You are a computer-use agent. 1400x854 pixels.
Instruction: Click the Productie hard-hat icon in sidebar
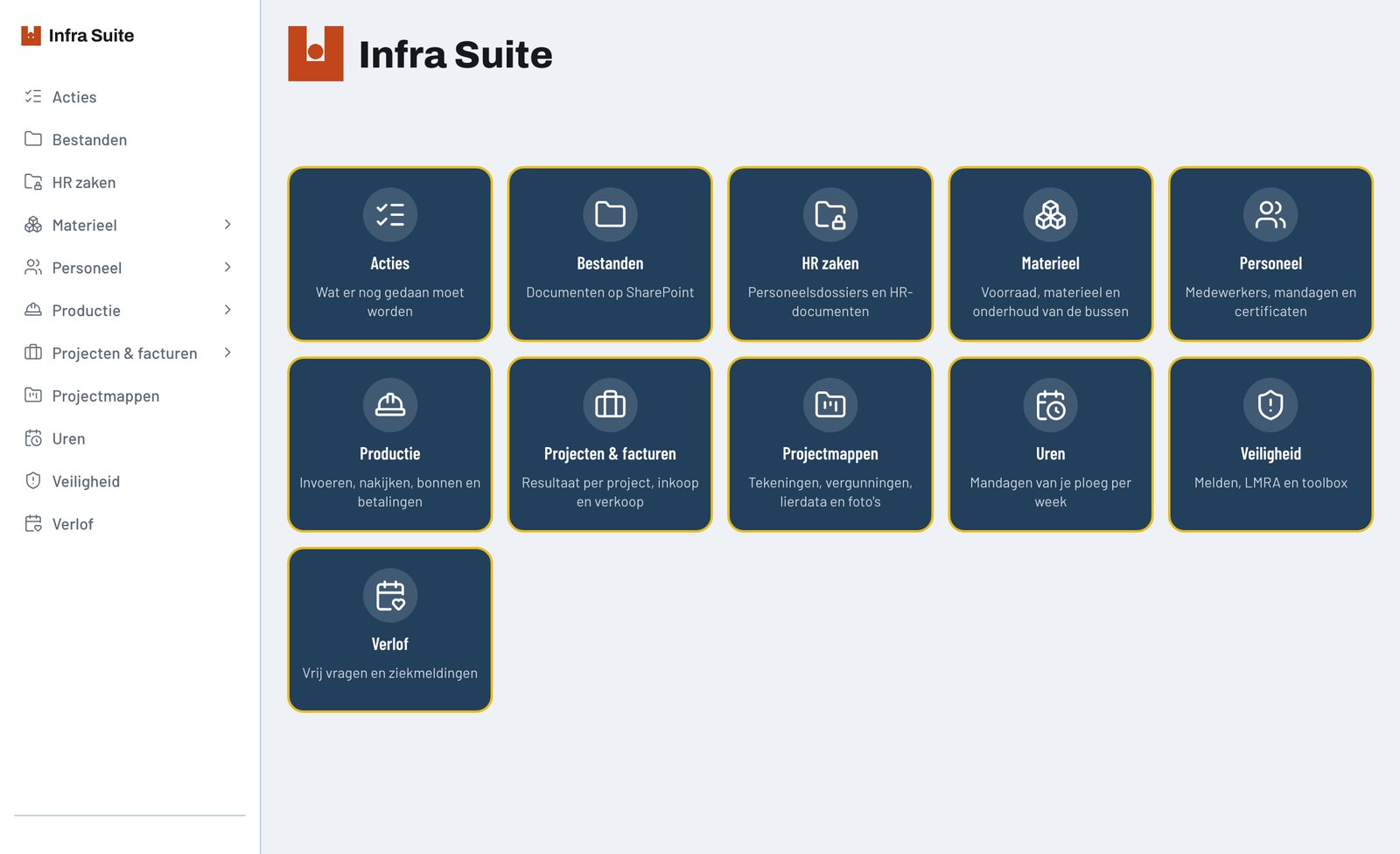click(33, 310)
